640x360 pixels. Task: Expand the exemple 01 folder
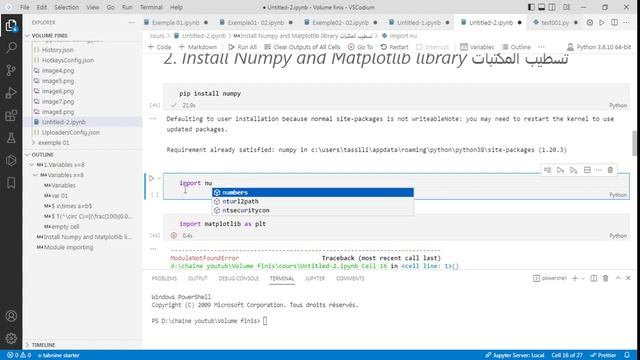click(53, 143)
